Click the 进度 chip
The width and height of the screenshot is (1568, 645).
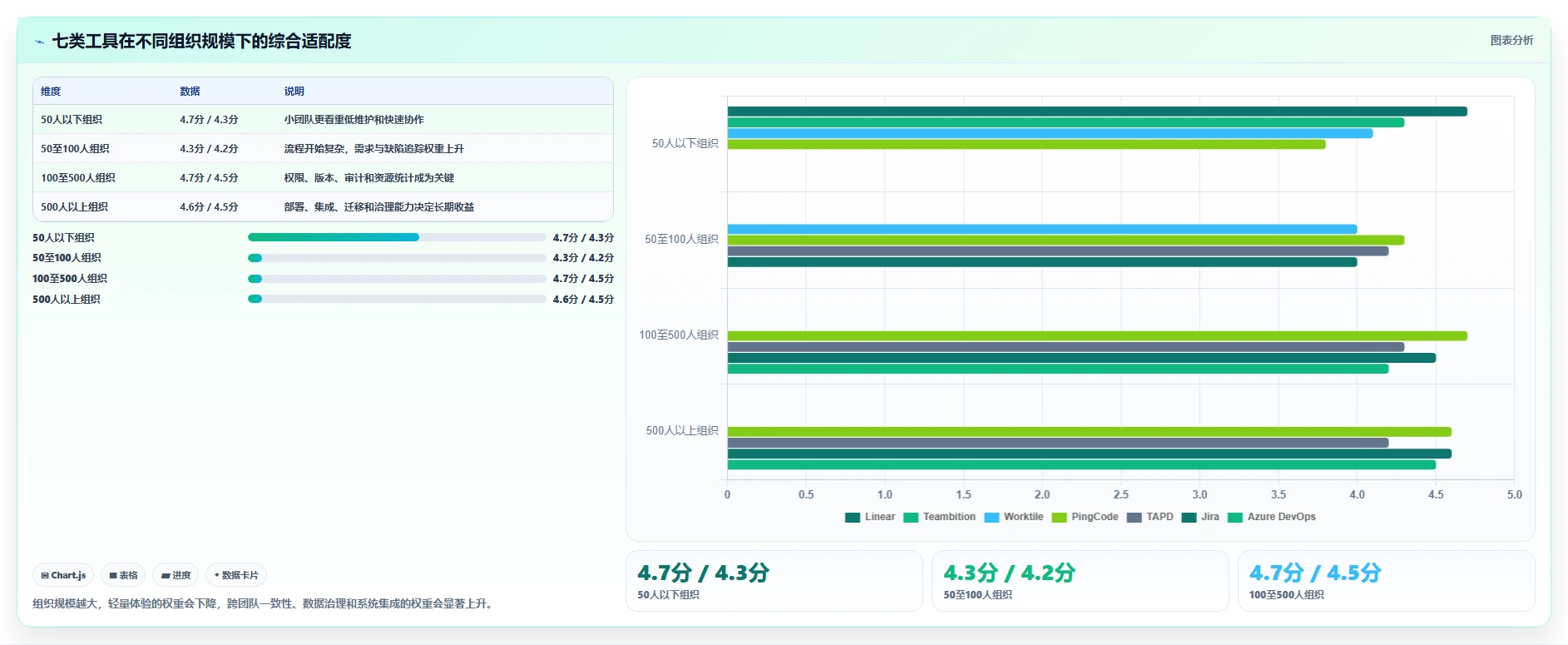[x=176, y=575]
